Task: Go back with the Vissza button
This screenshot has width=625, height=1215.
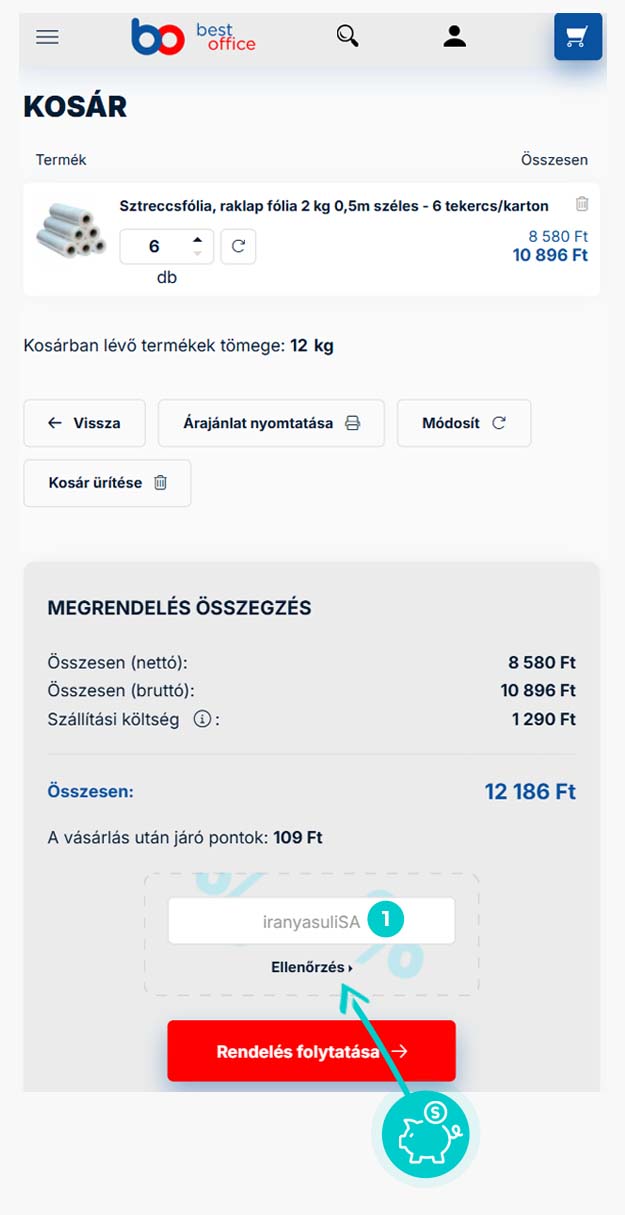Action: coord(84,423)
